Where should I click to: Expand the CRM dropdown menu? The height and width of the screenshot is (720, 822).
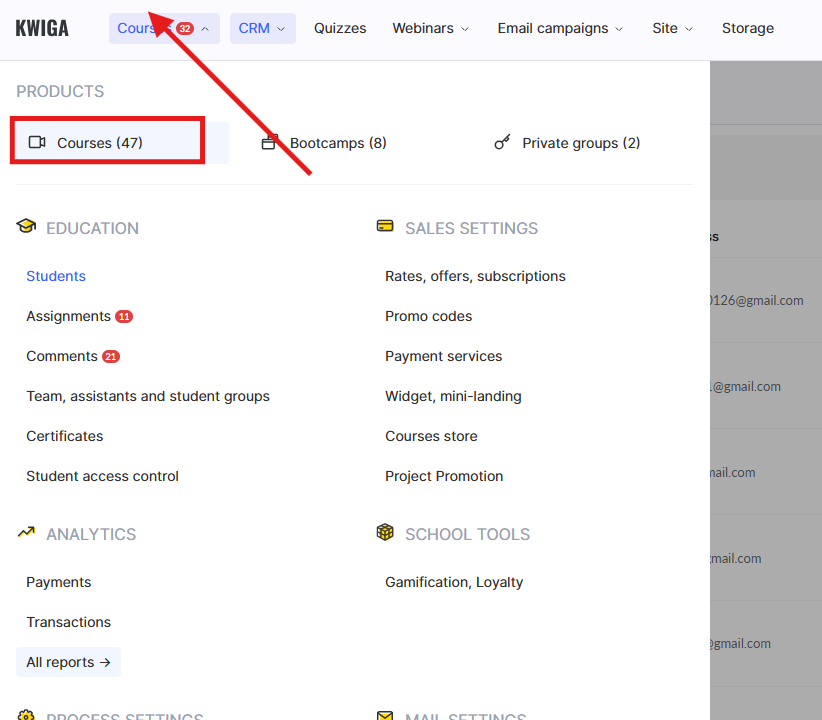pyautogui.click(x=262, y=28)
